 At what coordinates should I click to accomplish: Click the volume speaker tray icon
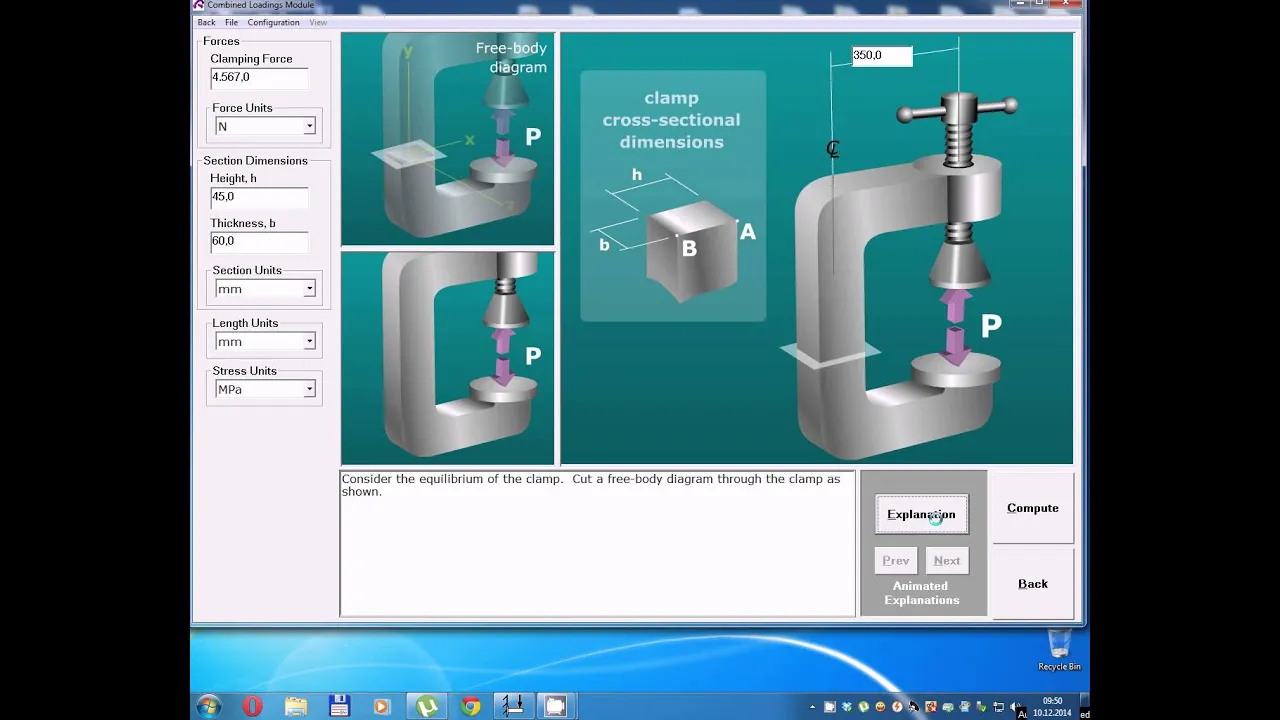click(1015, 707)
